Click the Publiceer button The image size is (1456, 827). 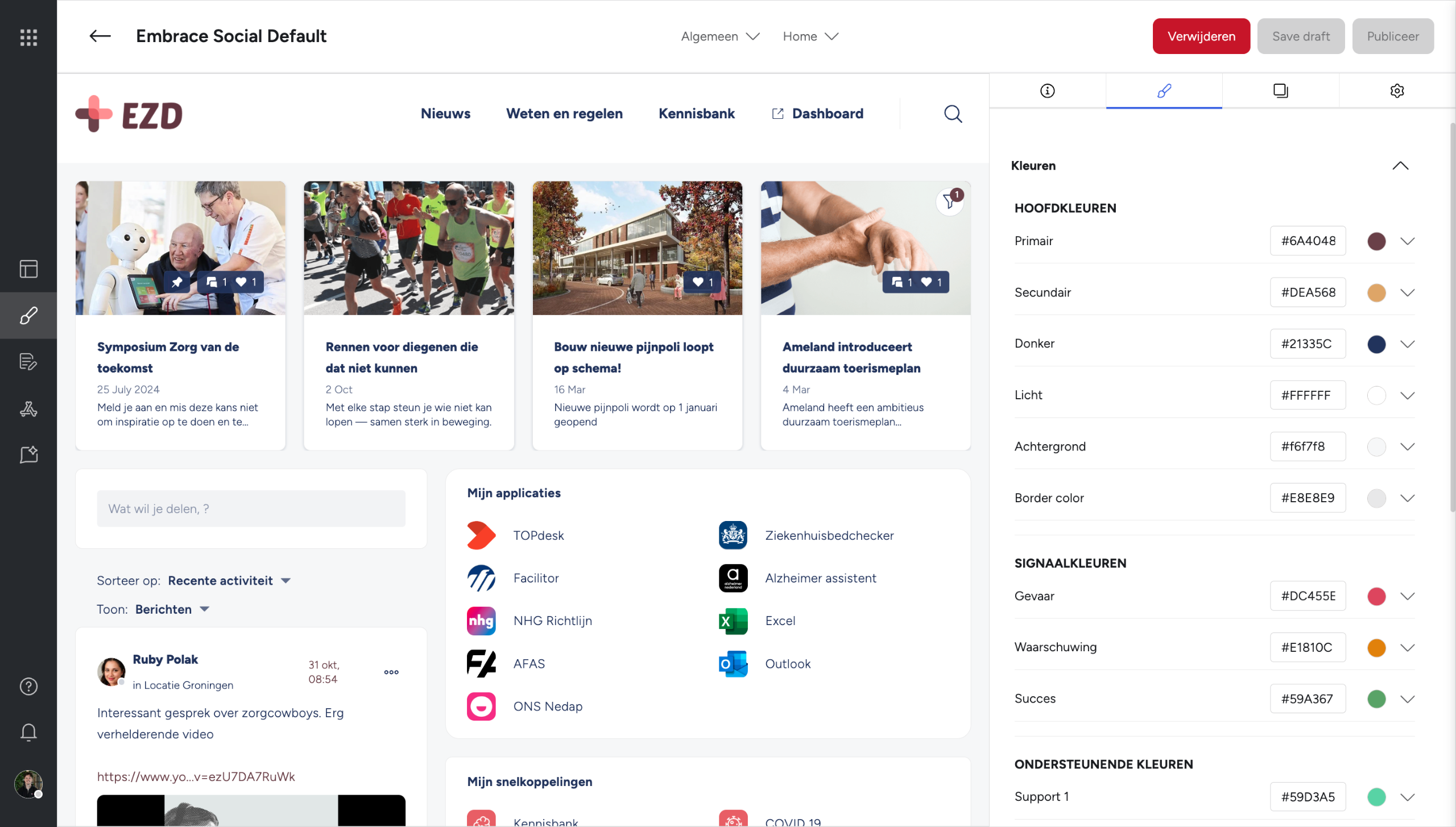click(x=1393, y=36)
